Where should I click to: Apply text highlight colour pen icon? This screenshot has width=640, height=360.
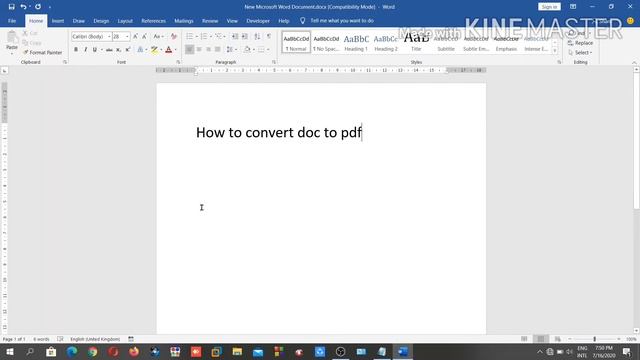tap(154, 50)
